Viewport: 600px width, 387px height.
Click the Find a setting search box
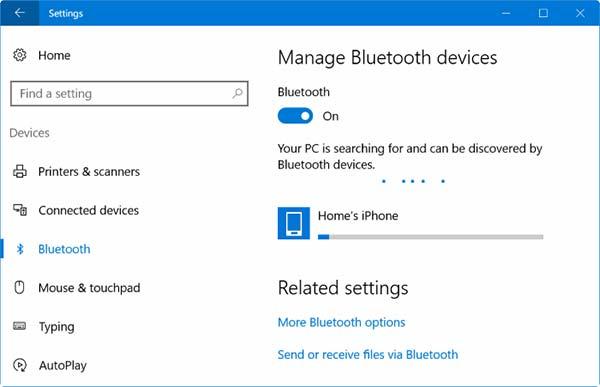(129, 93)
